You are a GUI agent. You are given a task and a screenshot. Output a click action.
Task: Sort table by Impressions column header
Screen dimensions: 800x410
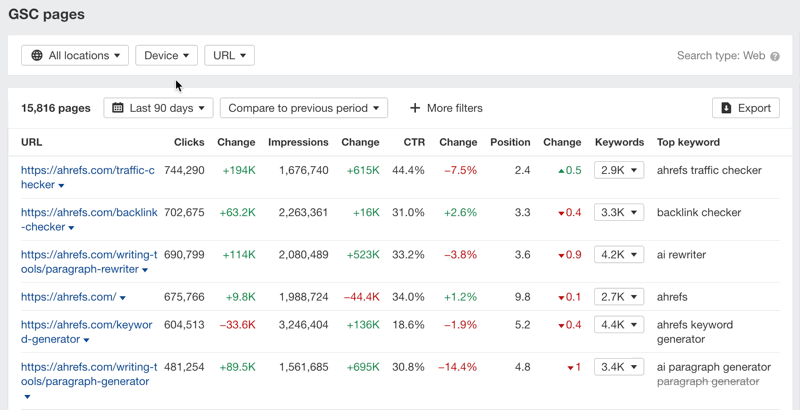click(296, 142)
